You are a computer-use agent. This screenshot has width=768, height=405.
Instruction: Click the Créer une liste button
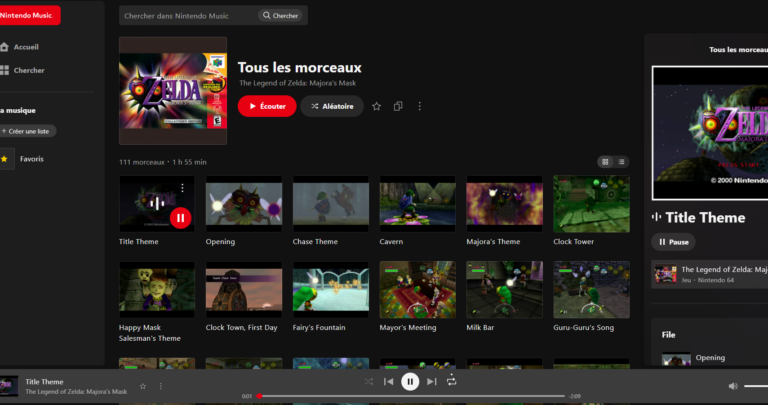pyautogui.click(x=28, y=131)
